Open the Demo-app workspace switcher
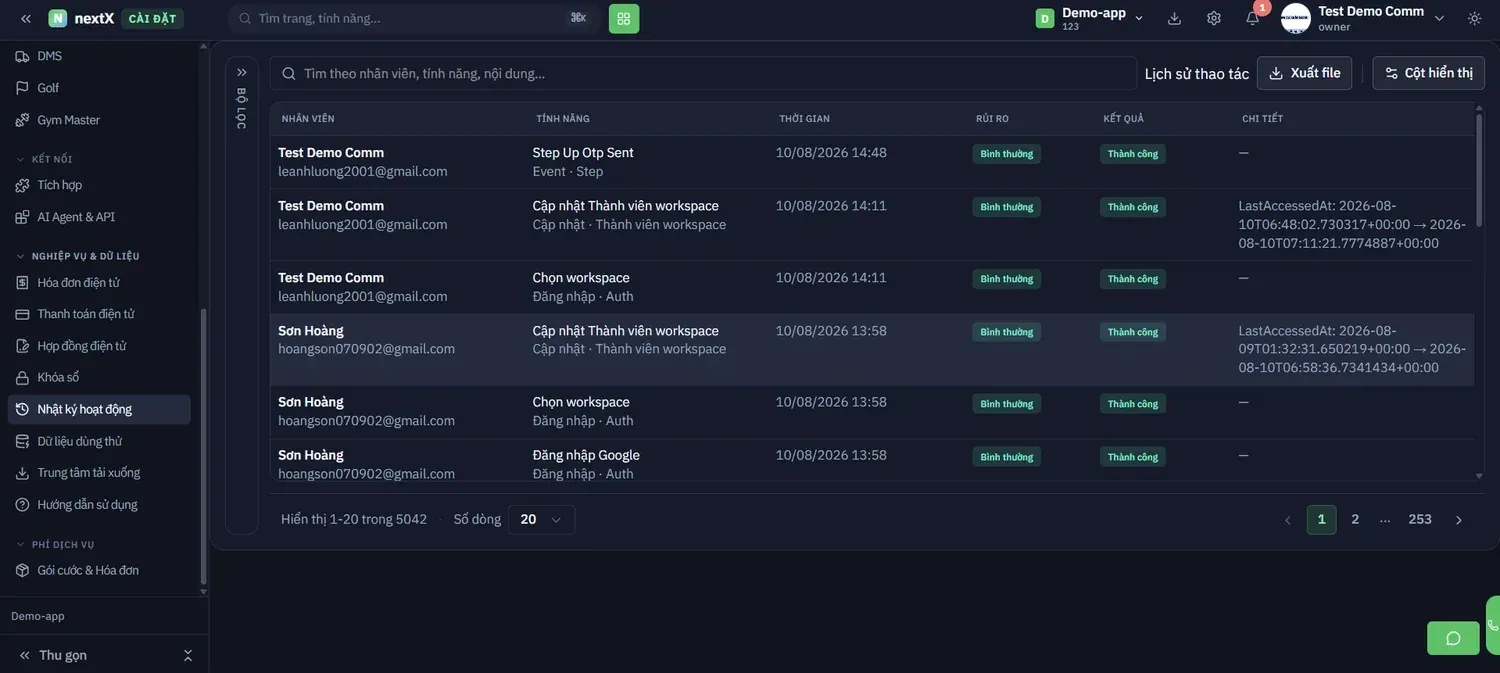This screenshot has height=673, width=1500. tap(1091, 18)
